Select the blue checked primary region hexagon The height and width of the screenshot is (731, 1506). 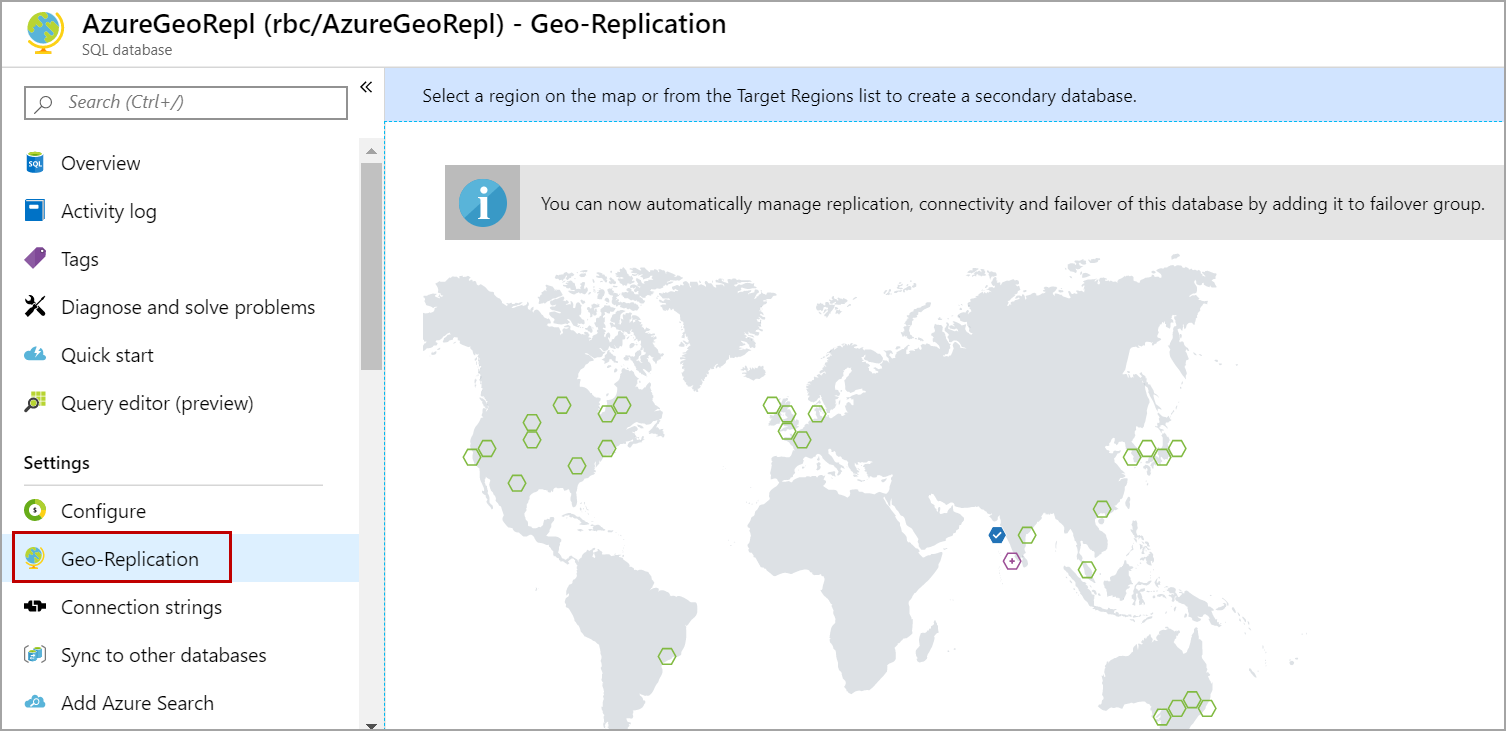(x=997, y=535)
